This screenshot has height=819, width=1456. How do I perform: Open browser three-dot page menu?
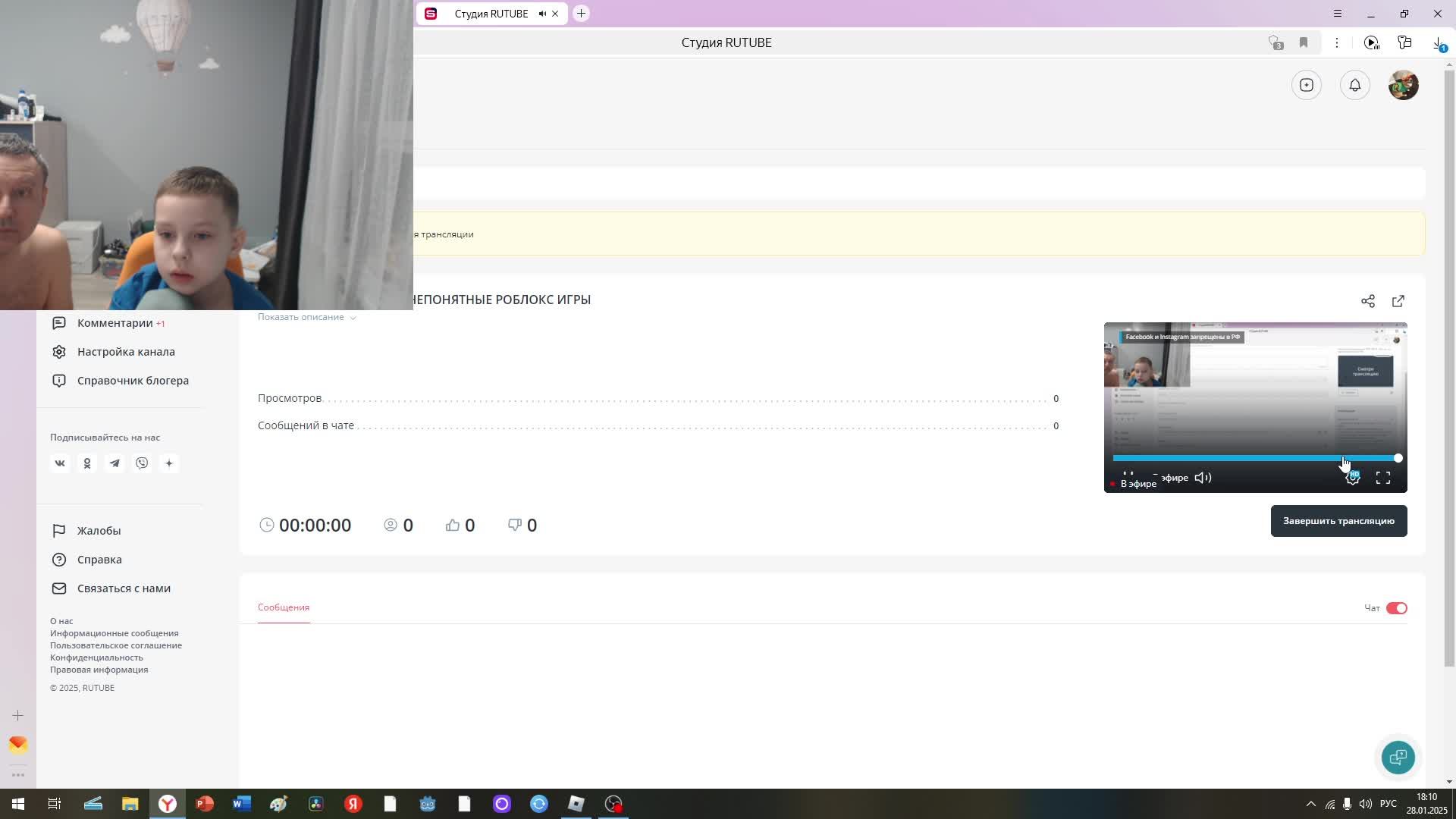(x=1337, y=42)
